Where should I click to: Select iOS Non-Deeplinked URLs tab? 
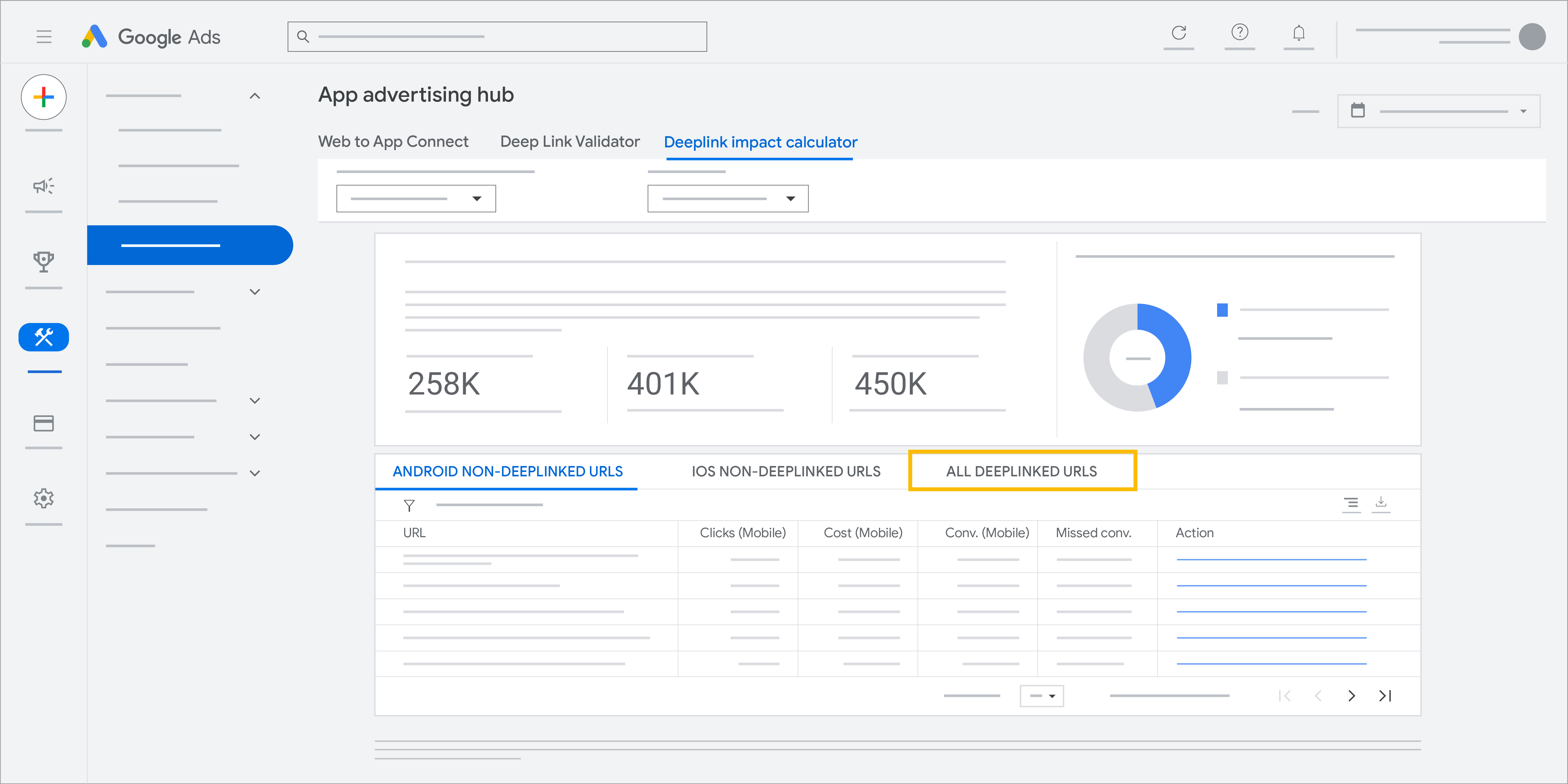click(x=786, y=471)
